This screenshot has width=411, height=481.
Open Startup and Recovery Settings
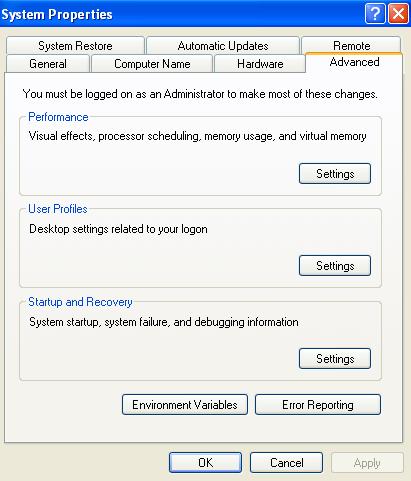(335, 359)
